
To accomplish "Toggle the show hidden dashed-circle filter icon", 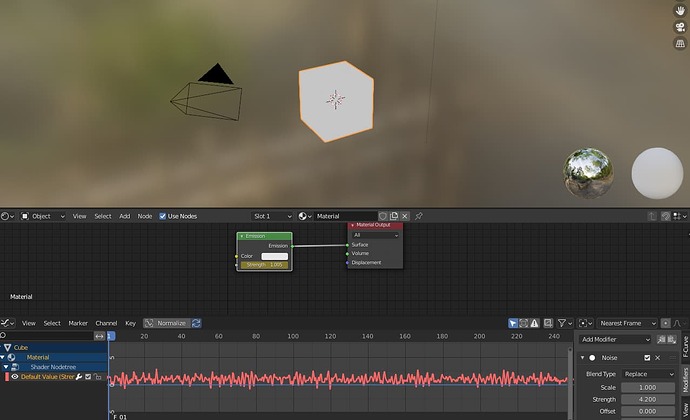I will pos(524,323).
